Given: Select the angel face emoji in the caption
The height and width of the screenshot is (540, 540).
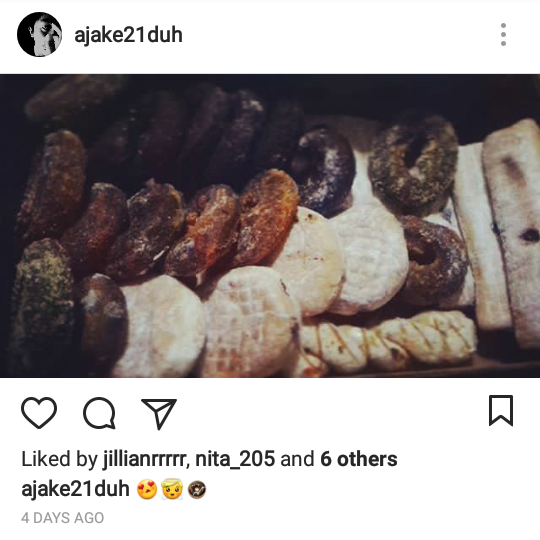Looking at the screenshot, I should [172, 490].
